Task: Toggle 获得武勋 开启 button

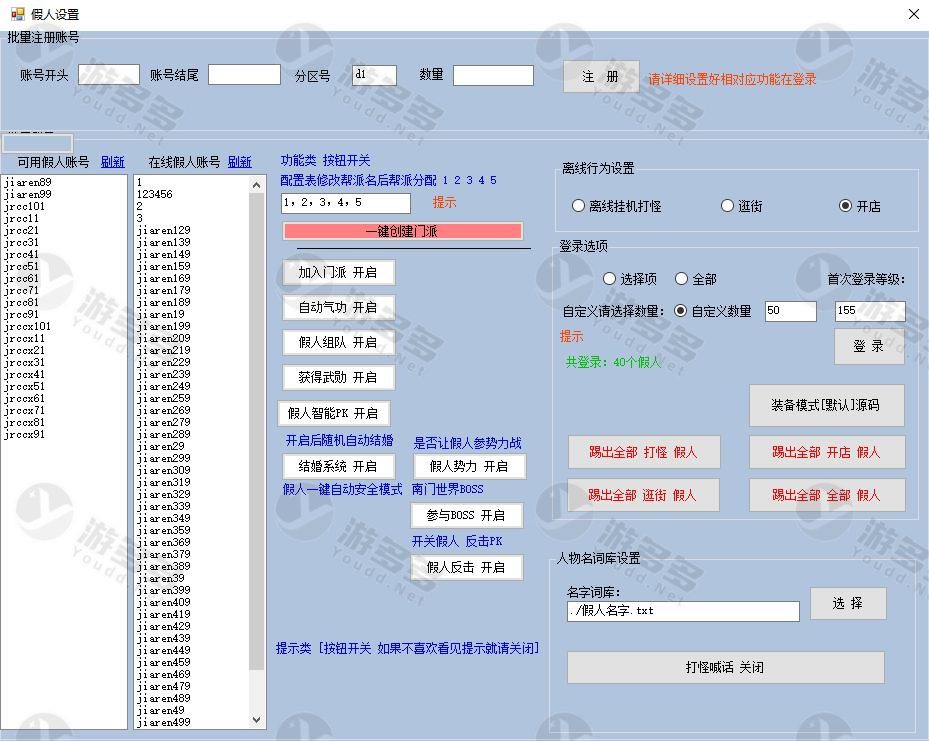Action: pos(338,377)
